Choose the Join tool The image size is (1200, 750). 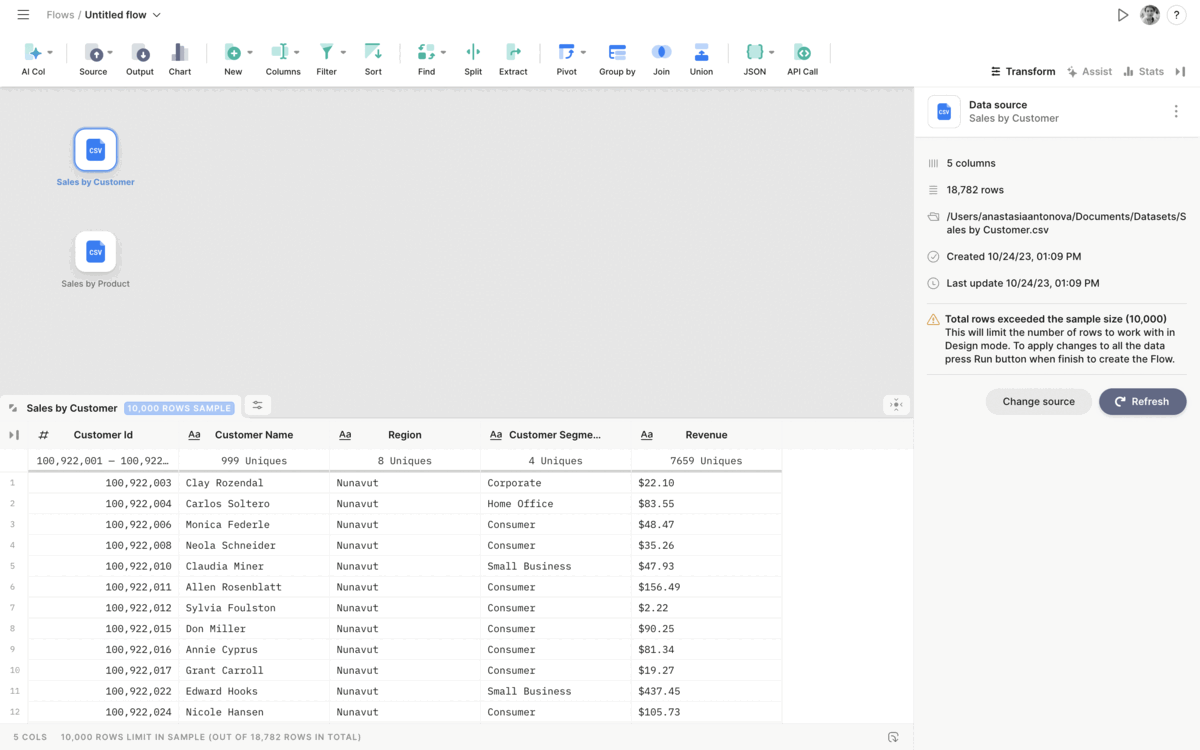point(661,52)
